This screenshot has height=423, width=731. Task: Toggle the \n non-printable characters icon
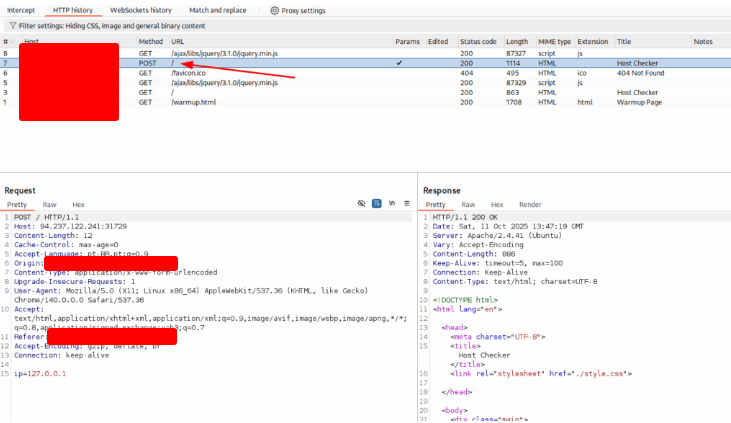coord(392,204)
